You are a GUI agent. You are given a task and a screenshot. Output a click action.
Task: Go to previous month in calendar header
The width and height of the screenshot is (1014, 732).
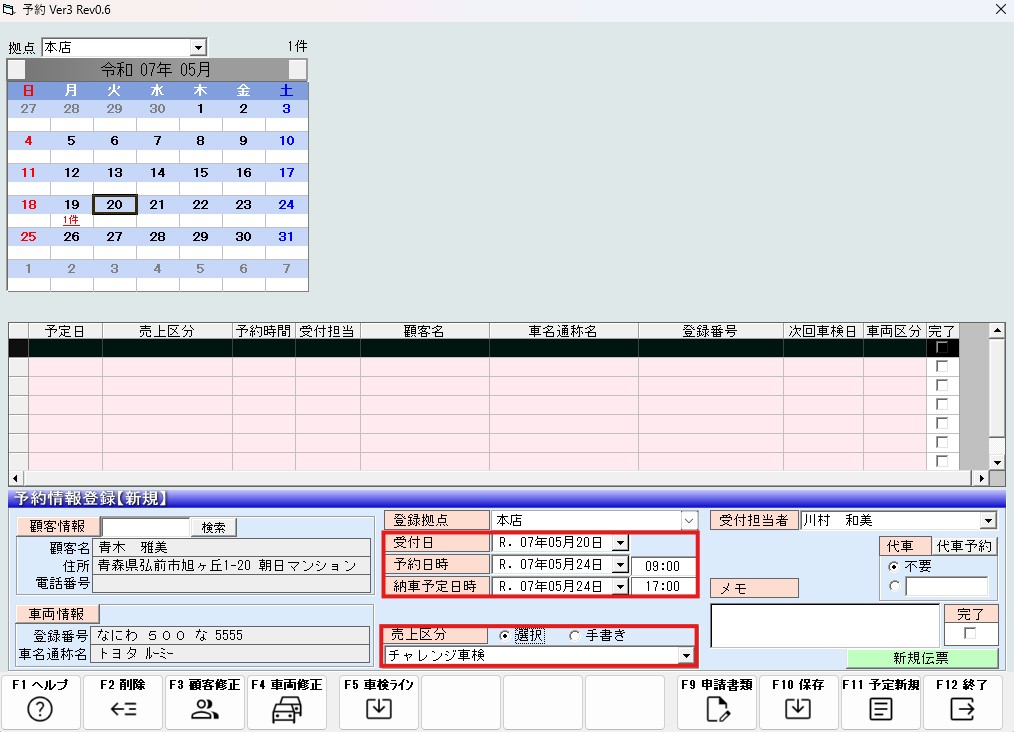pos(17,69)
